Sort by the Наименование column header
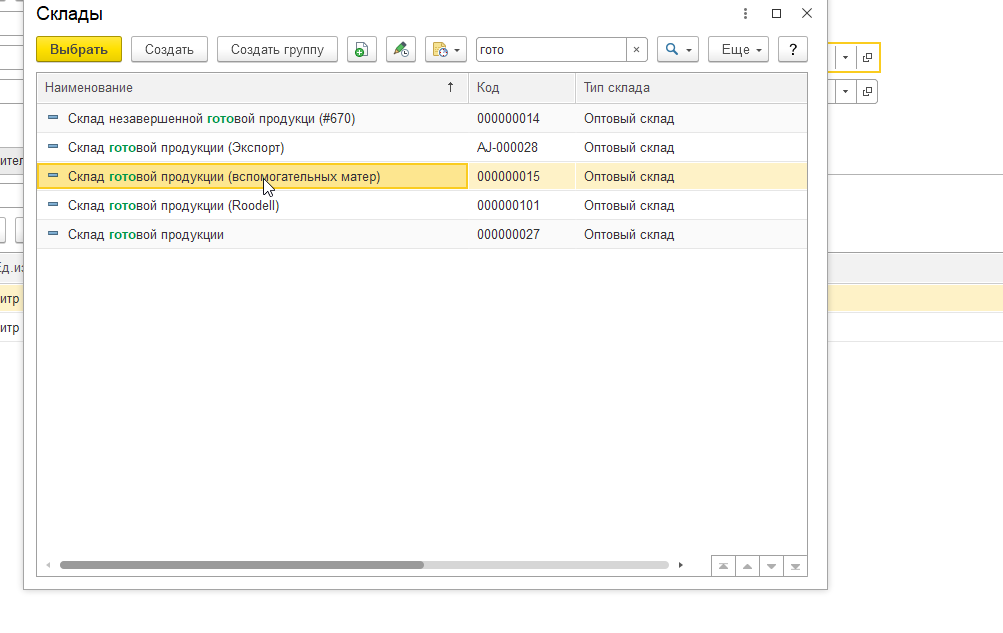 point(253,88)
